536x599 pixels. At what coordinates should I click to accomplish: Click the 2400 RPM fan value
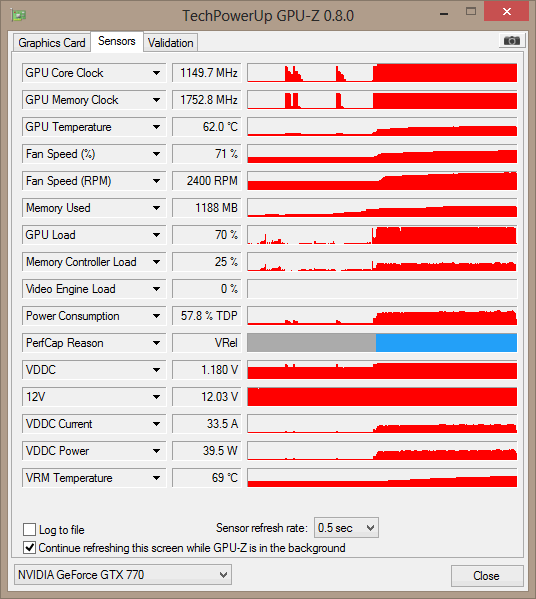(x=207, y=181)
